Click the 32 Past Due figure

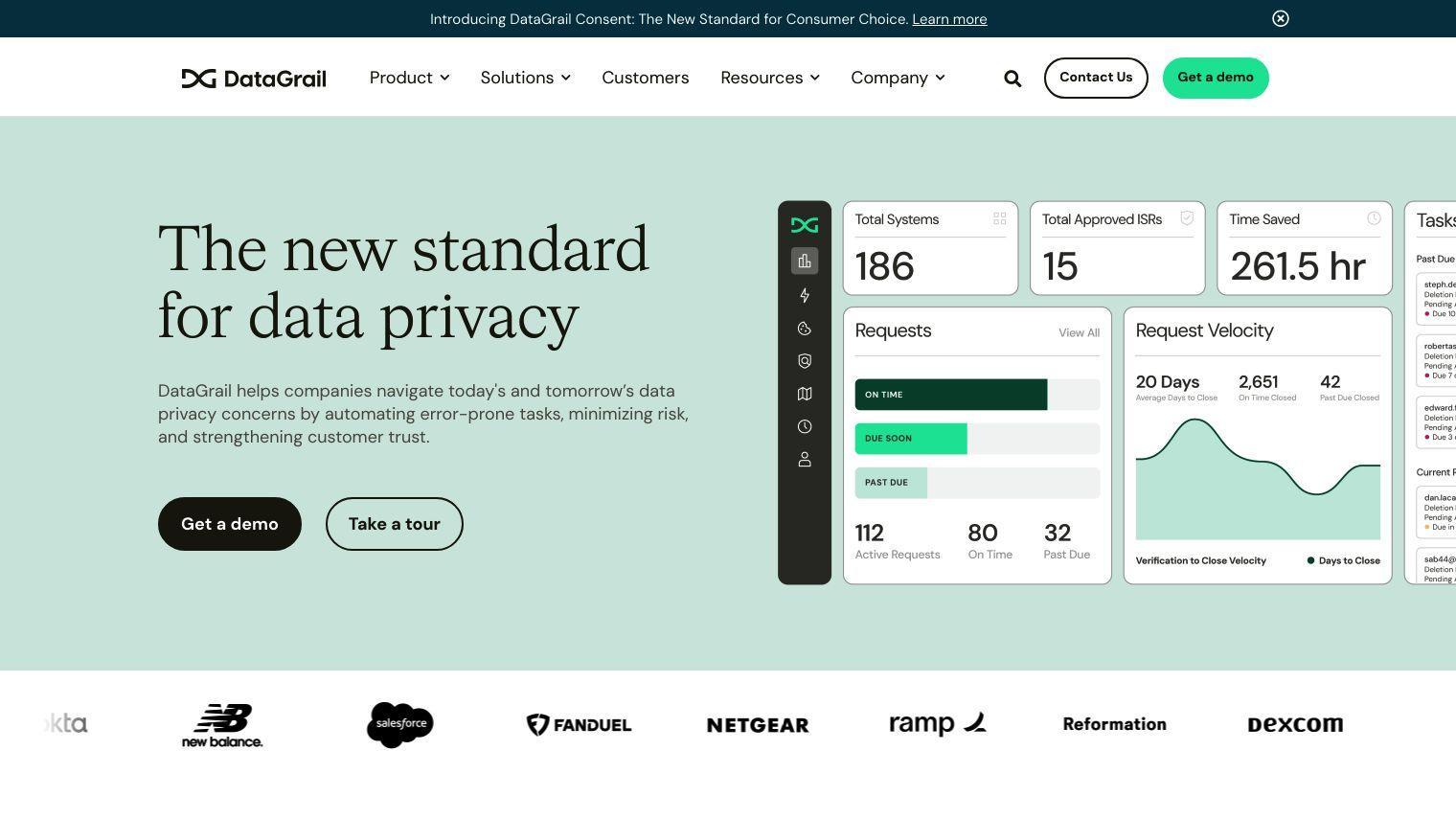pos(1058,533)
